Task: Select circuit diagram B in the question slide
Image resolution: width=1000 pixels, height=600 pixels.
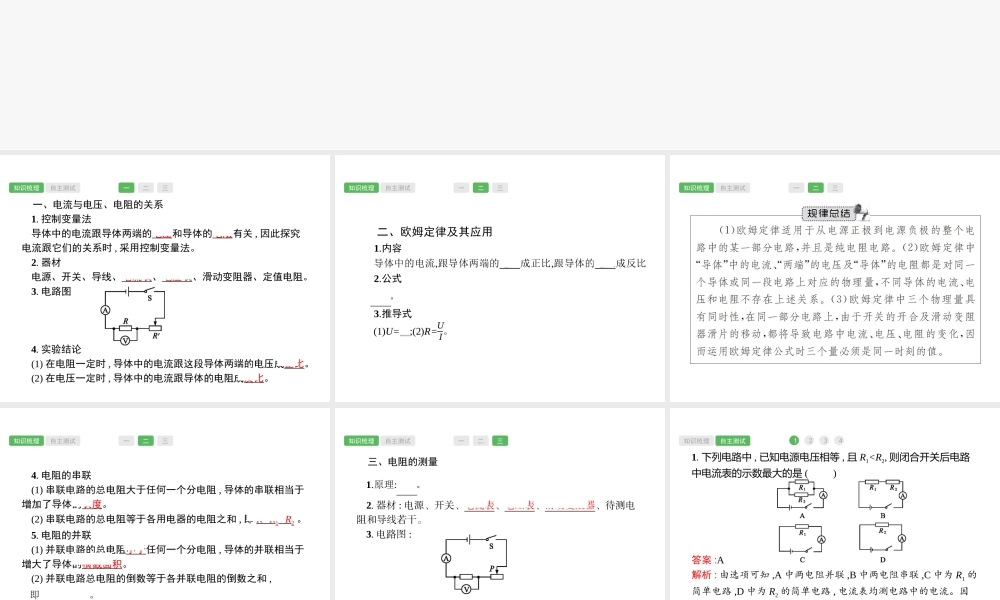Action: pos(881,495)
